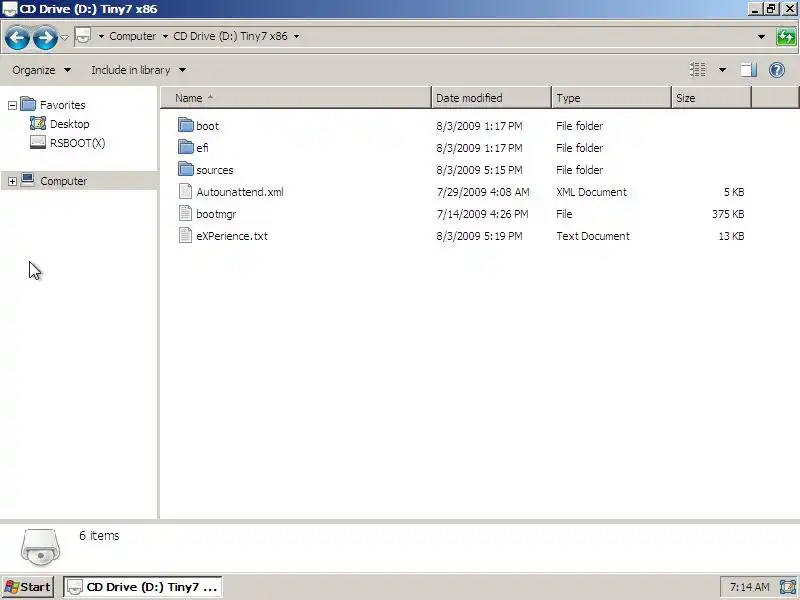Image resolution: width=800 pixels, height=600 pixels.
Task: Restore down the CD Drive window
Action: click(771, 9)
